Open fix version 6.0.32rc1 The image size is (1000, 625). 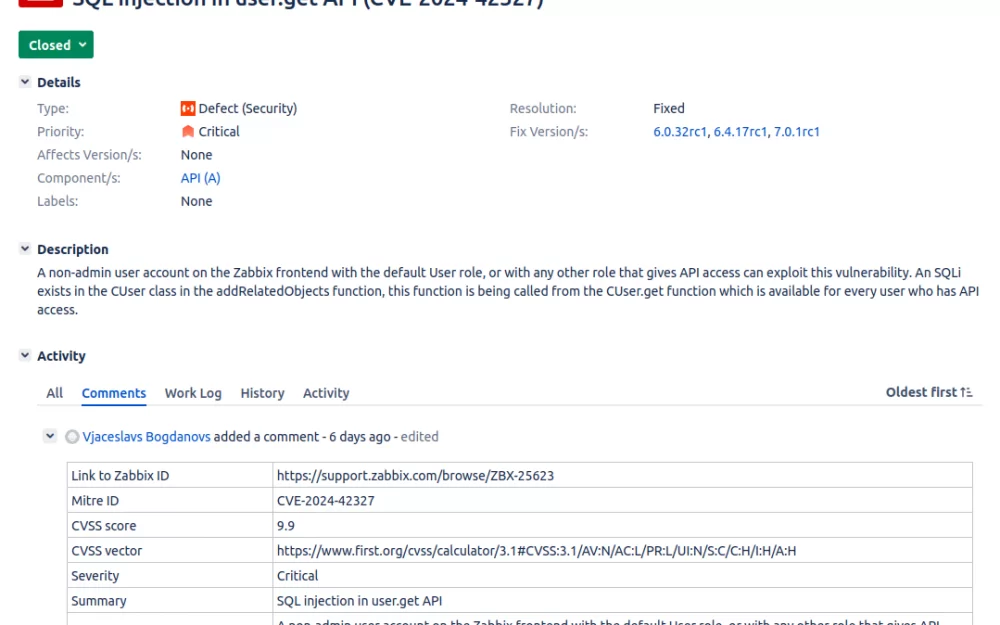tap(679, 131)
